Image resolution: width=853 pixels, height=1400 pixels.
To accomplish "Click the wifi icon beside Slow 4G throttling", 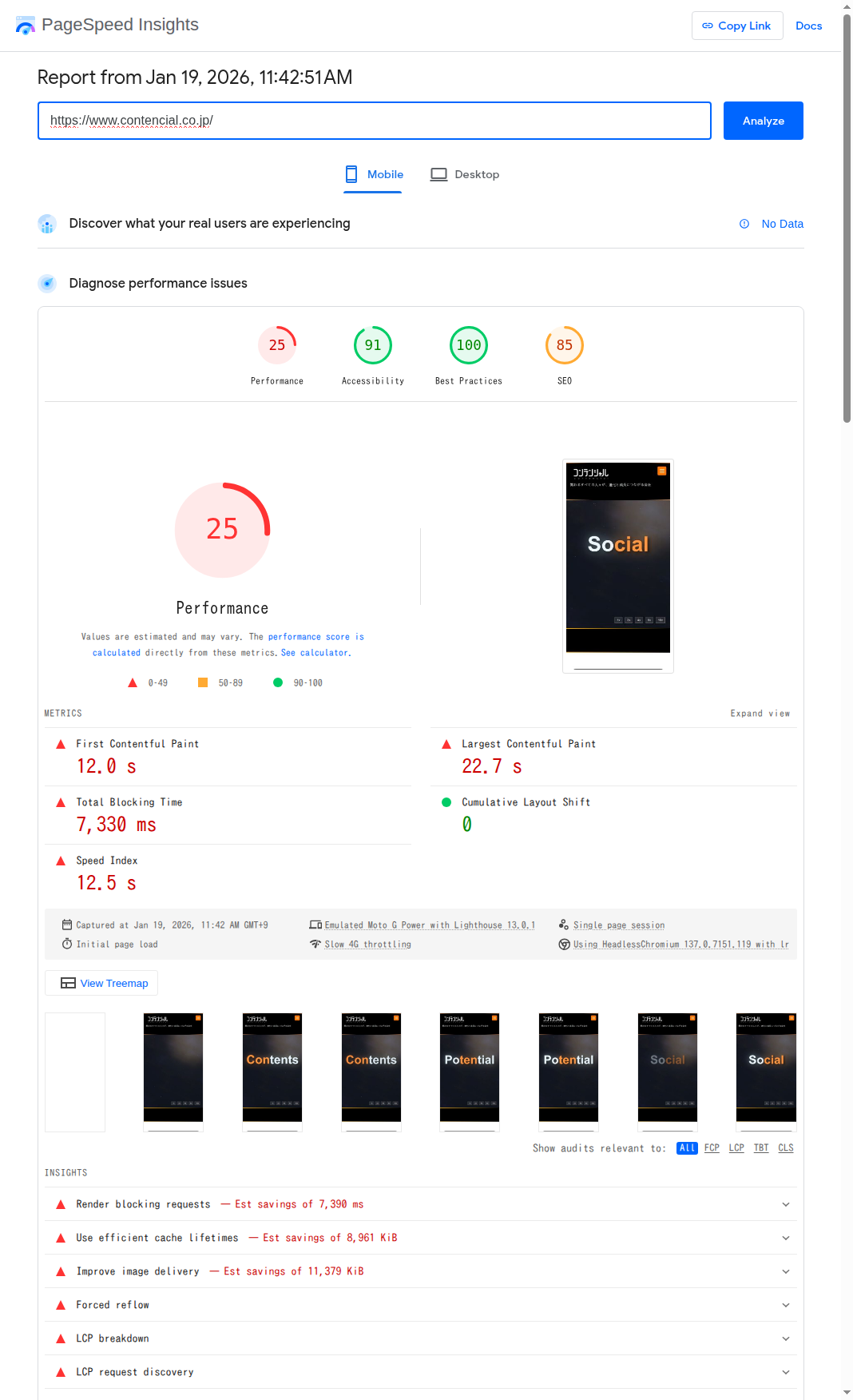I will point(315,944).
